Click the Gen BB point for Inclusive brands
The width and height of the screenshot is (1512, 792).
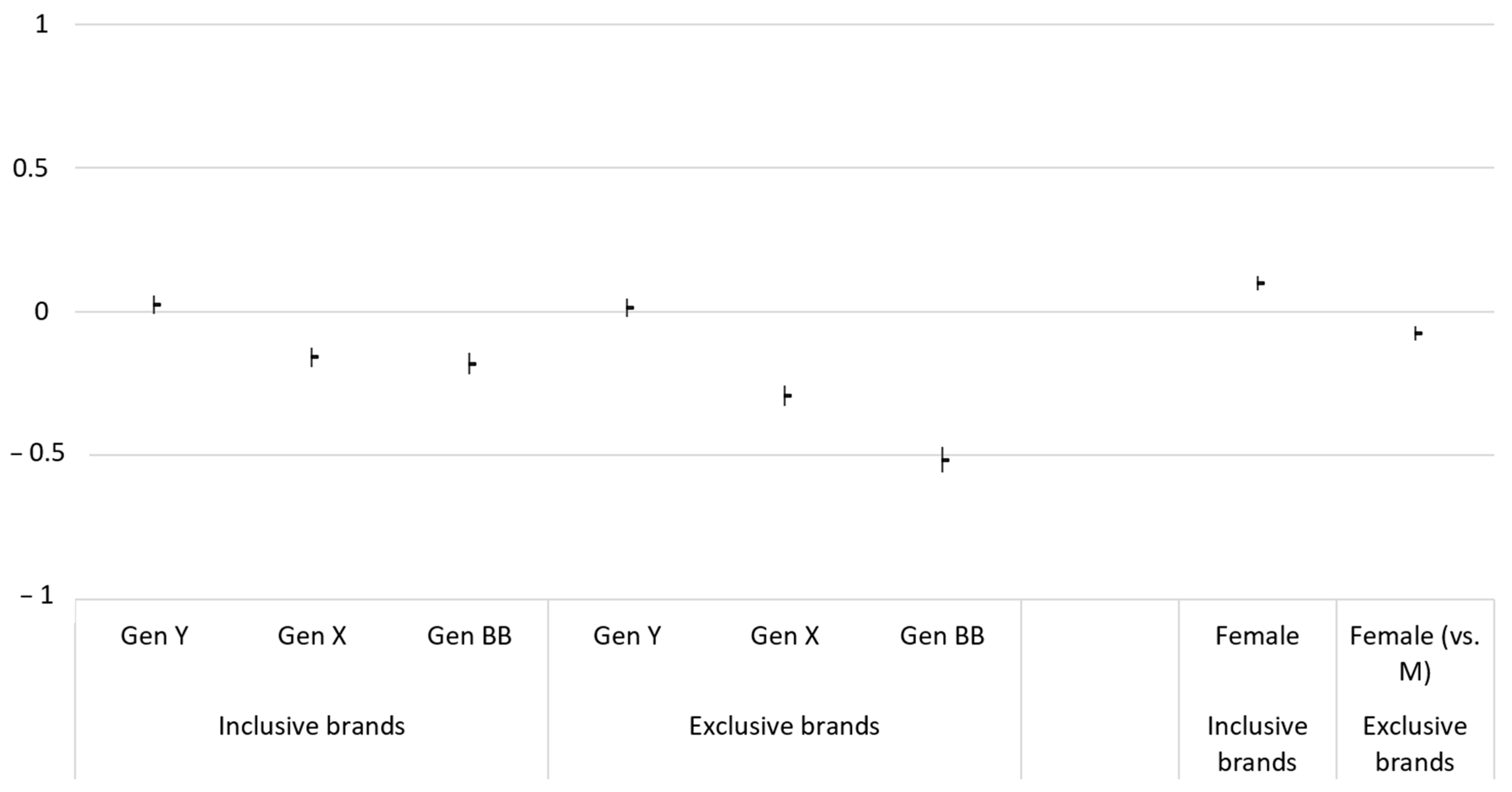[471, 364]
